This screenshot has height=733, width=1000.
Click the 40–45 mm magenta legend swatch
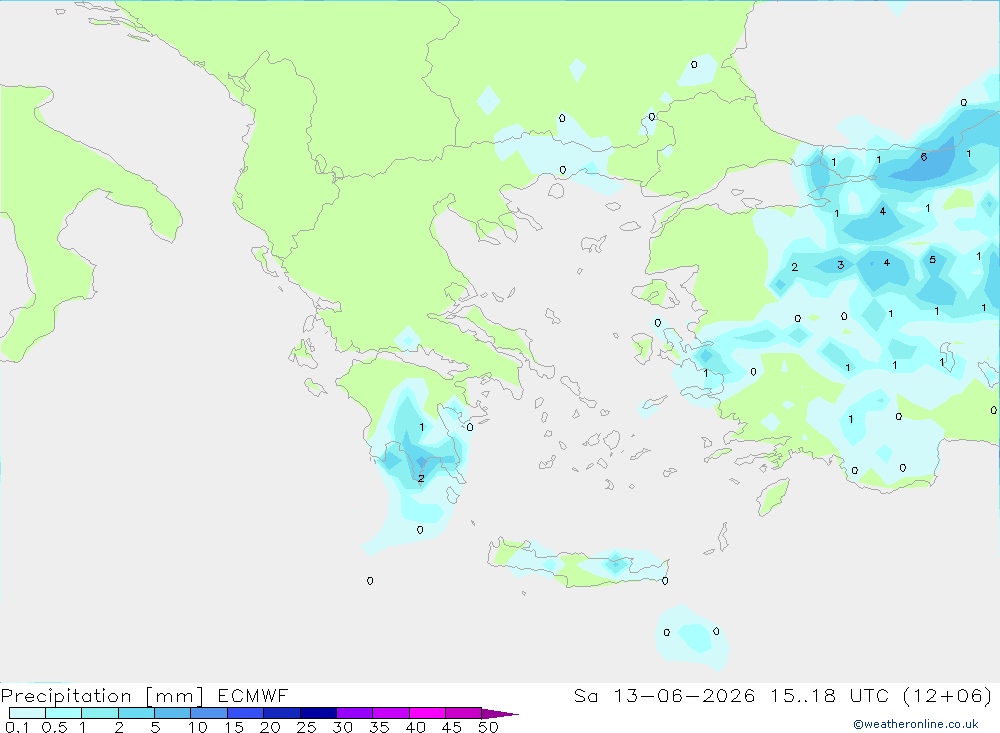[x=427, y=713]
